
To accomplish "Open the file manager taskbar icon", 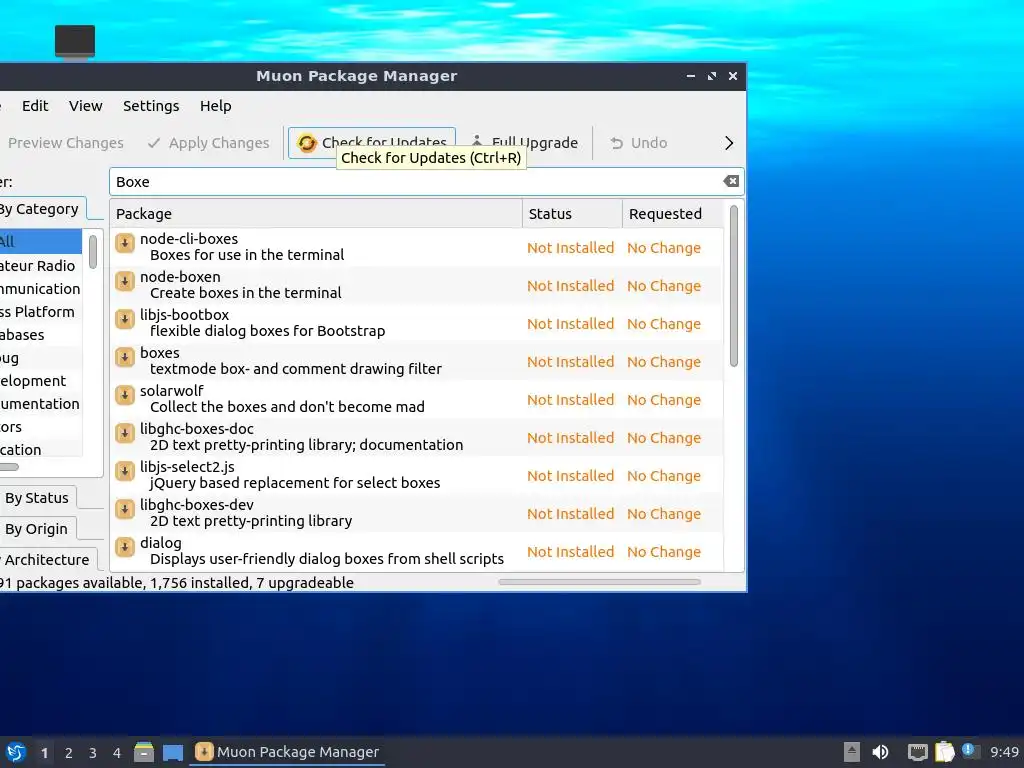I will point(144,752).
